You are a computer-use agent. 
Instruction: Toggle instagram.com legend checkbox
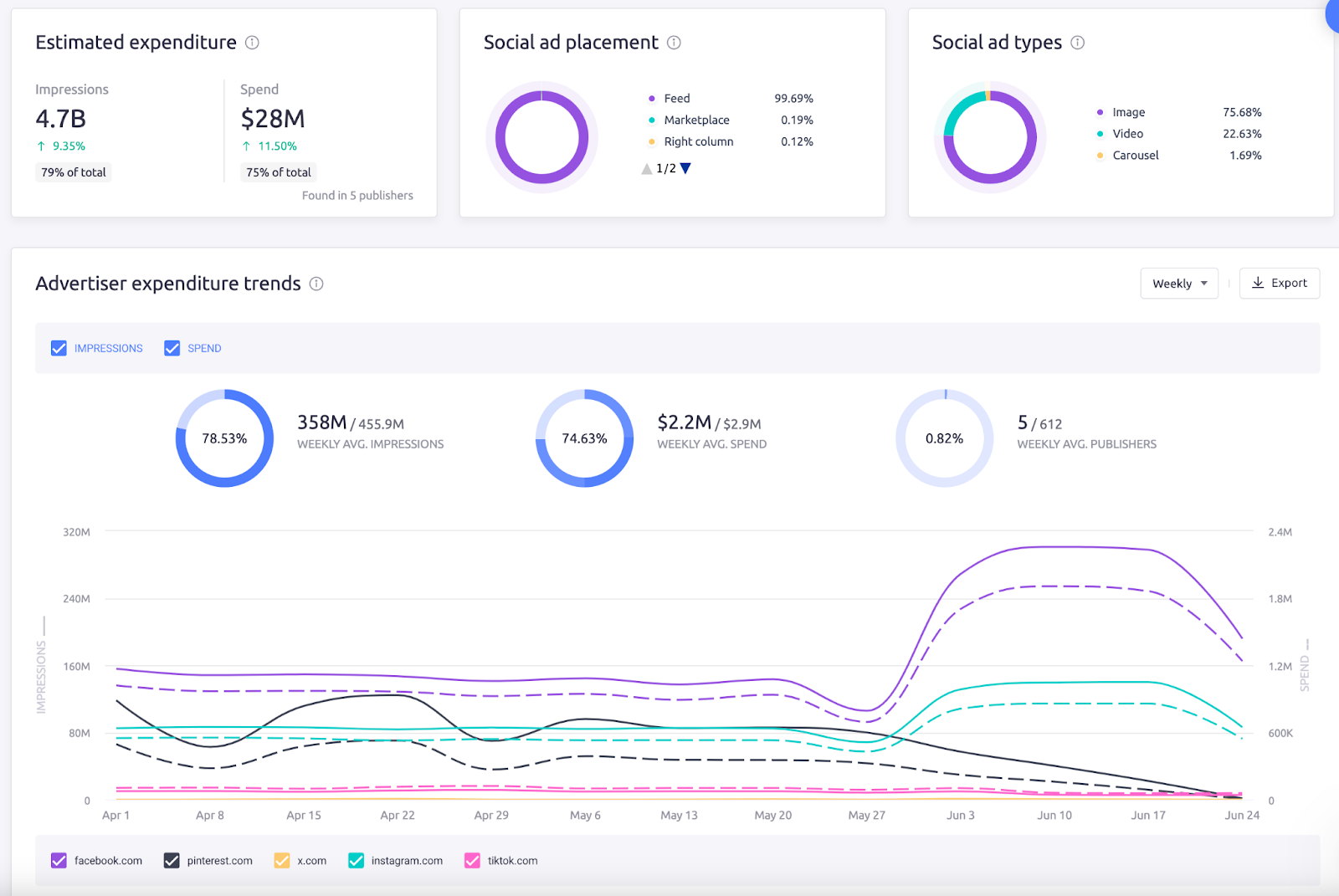point(357,861)
